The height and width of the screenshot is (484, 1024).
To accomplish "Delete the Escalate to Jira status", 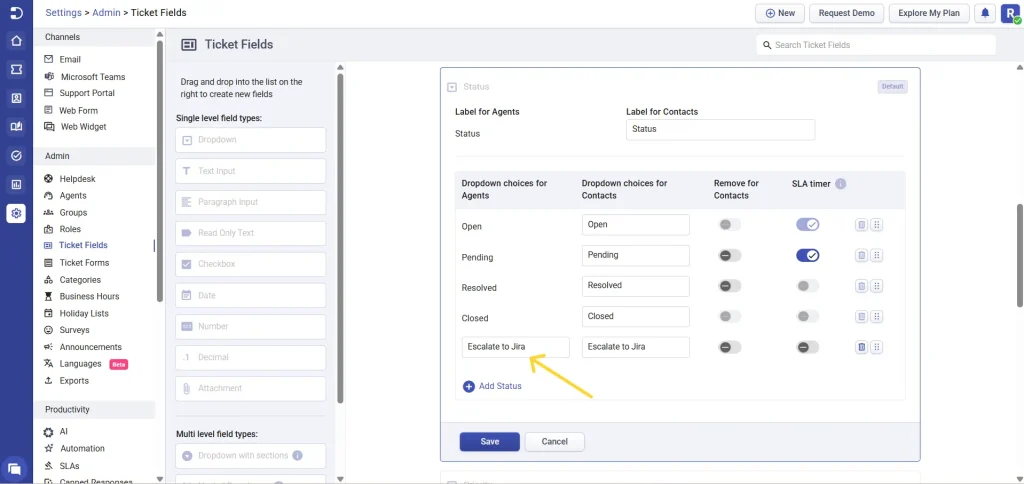I will [861, 347].
